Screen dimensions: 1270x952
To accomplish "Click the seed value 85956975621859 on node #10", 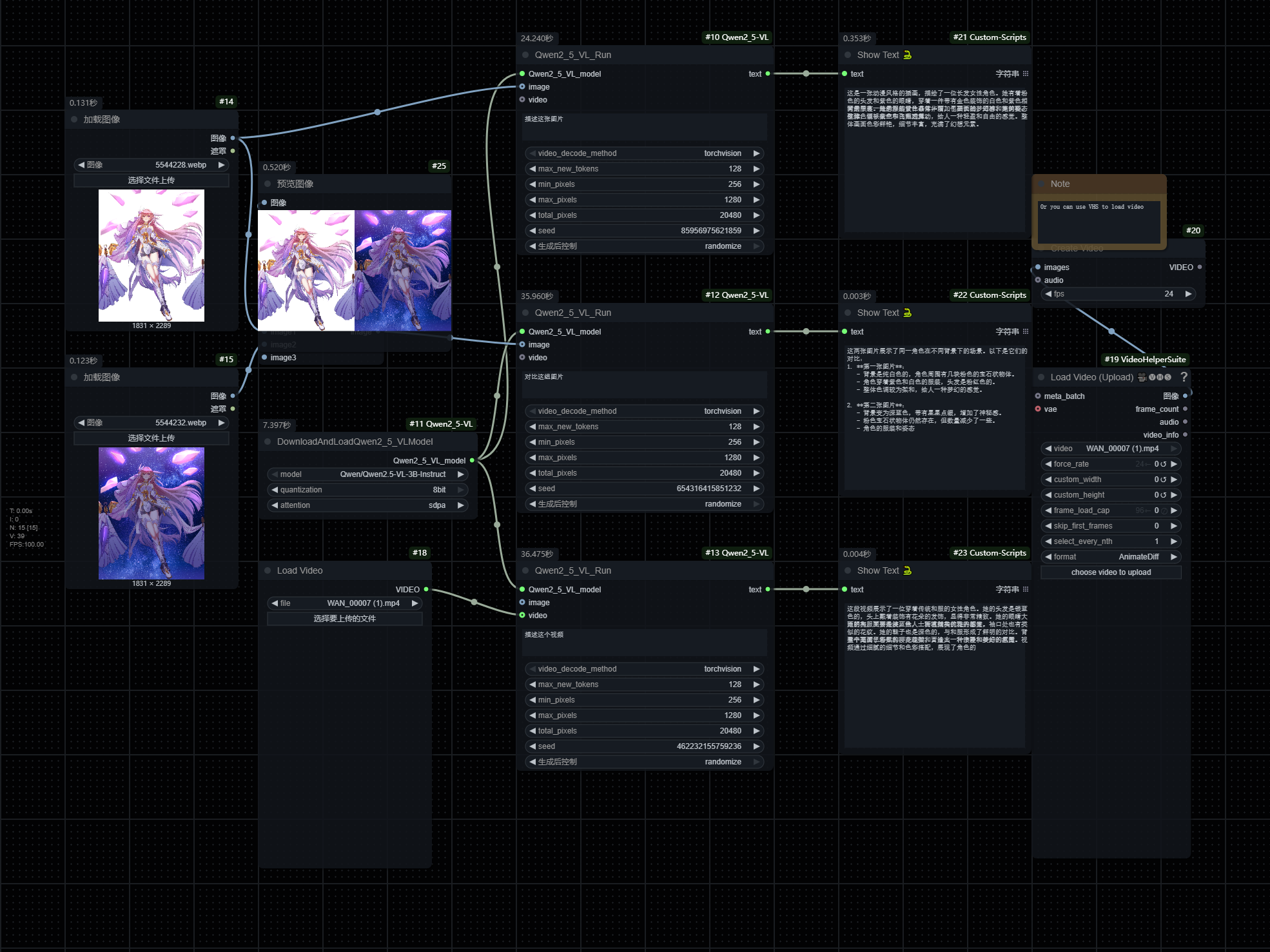I will (711, 231).
